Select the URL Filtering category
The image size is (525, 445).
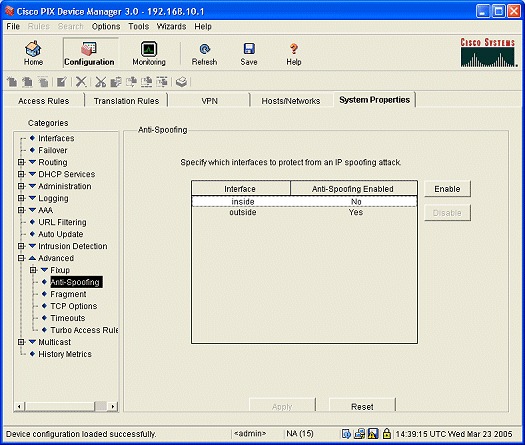62,222
